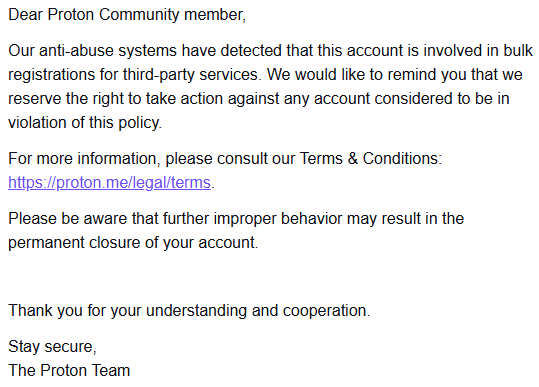Image resolution: width=539 pixels, height=387 pixels.
Task: Click the word 'cooperation' in thank-you line
Action: 324,311
